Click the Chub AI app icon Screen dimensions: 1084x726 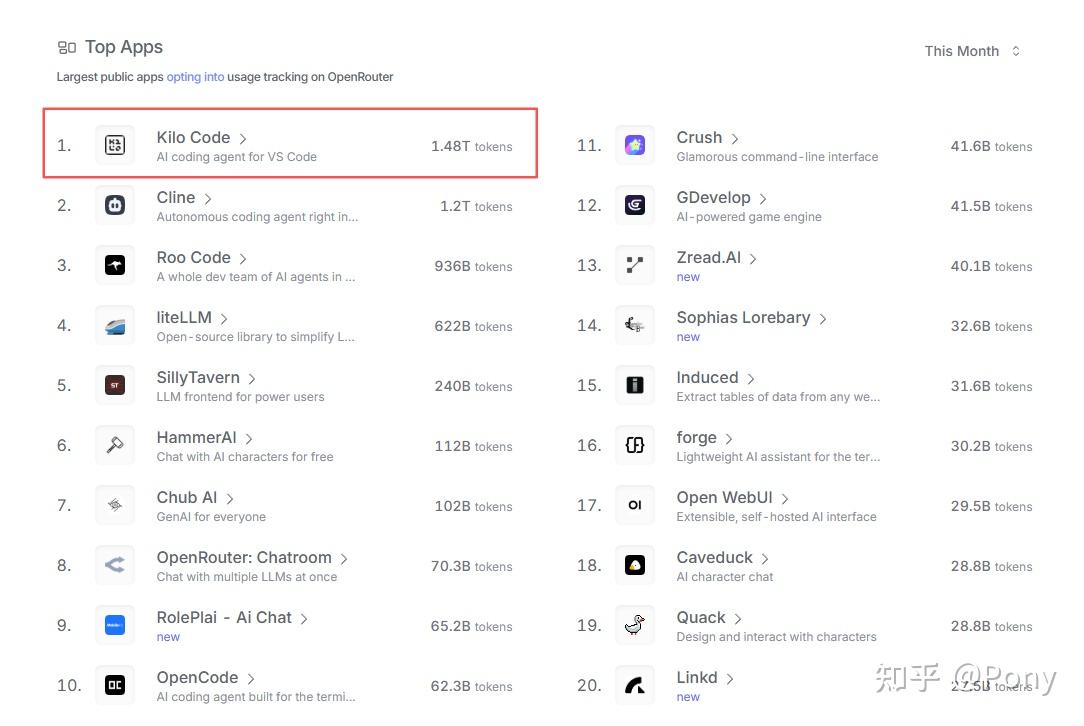(x=115, y=505)
